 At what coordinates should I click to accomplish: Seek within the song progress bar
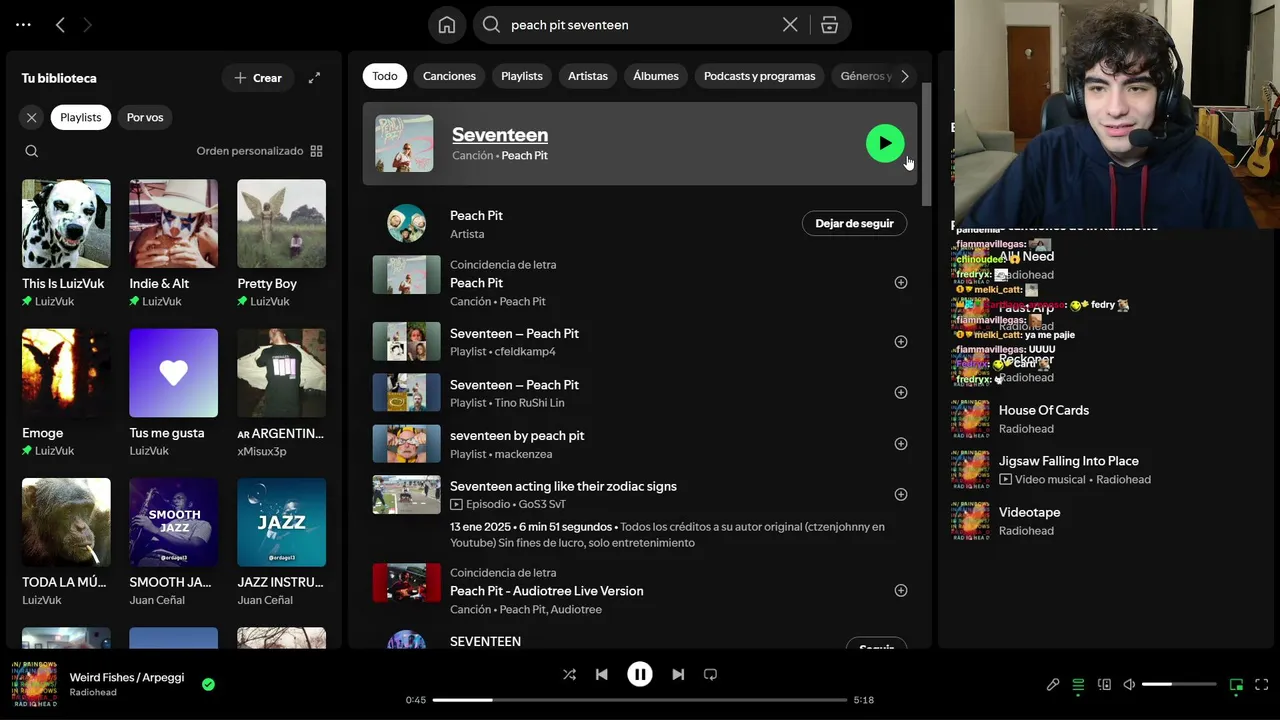(x=640, y=700)
